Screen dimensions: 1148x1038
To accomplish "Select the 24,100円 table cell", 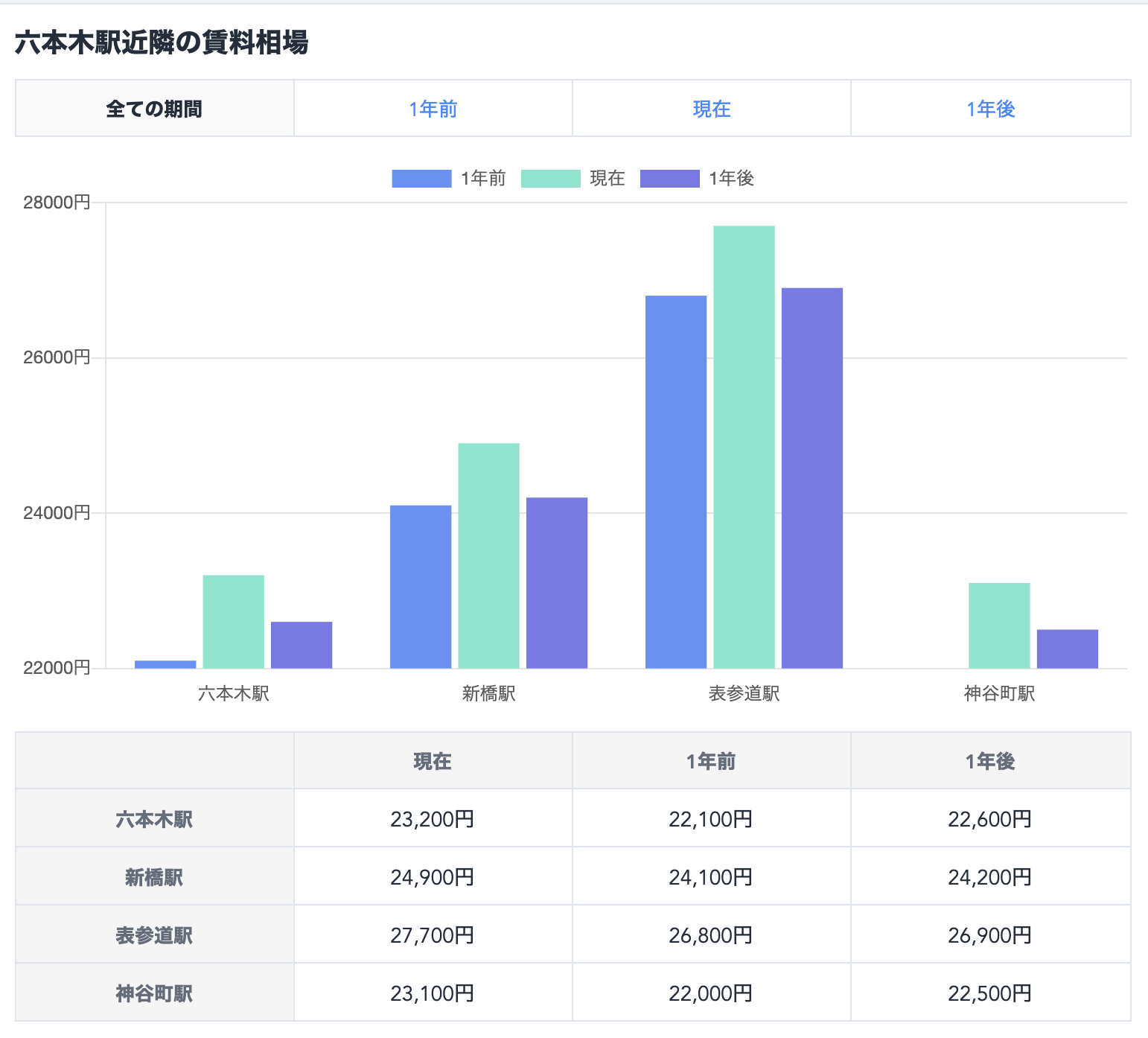I will point(712,877).
